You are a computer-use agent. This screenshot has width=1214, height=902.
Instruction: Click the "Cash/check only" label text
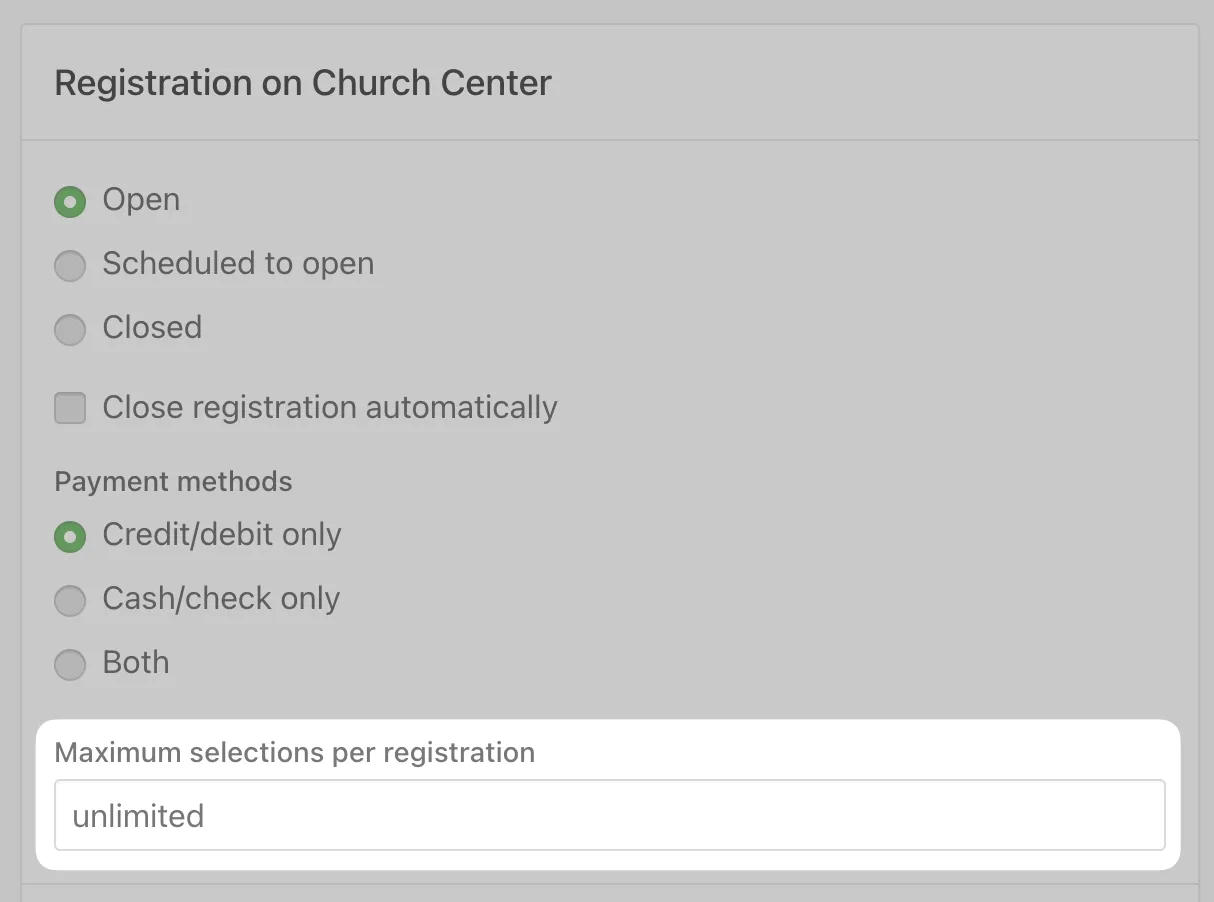tap(221, 599)
